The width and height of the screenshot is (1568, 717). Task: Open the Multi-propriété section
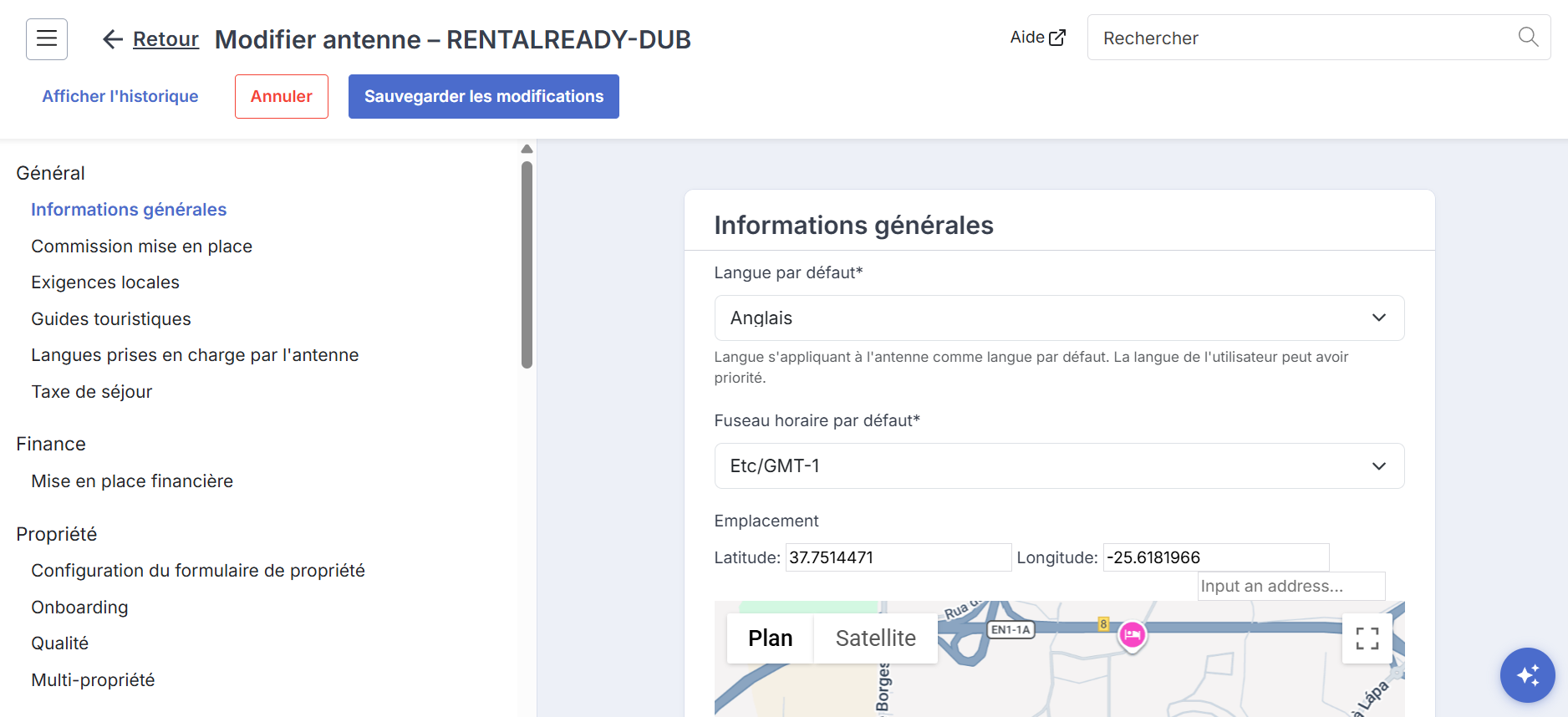click(x=93, y=680)
